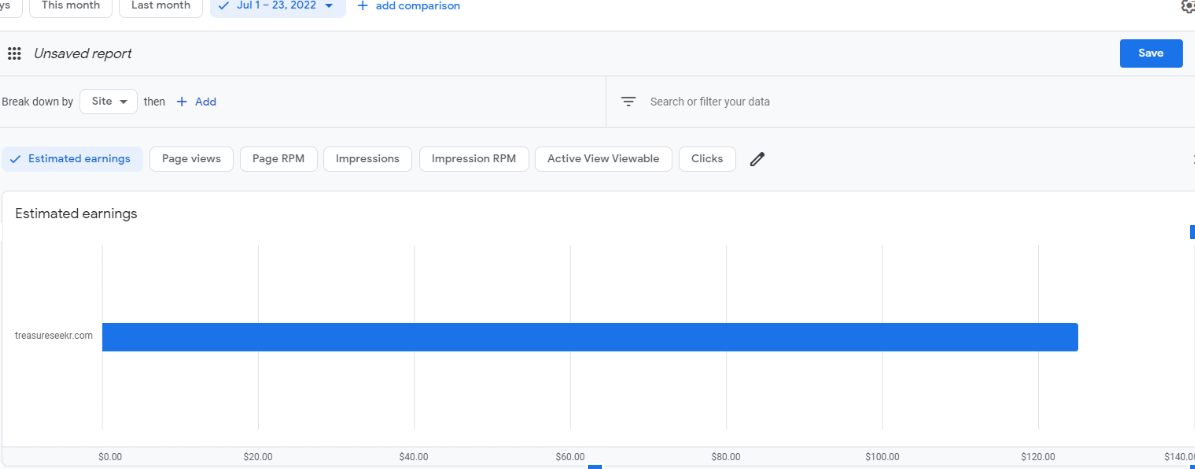This screenshot has width=1195, height=469.
Task: Select the This month date range
Action: tap(70, 6)
